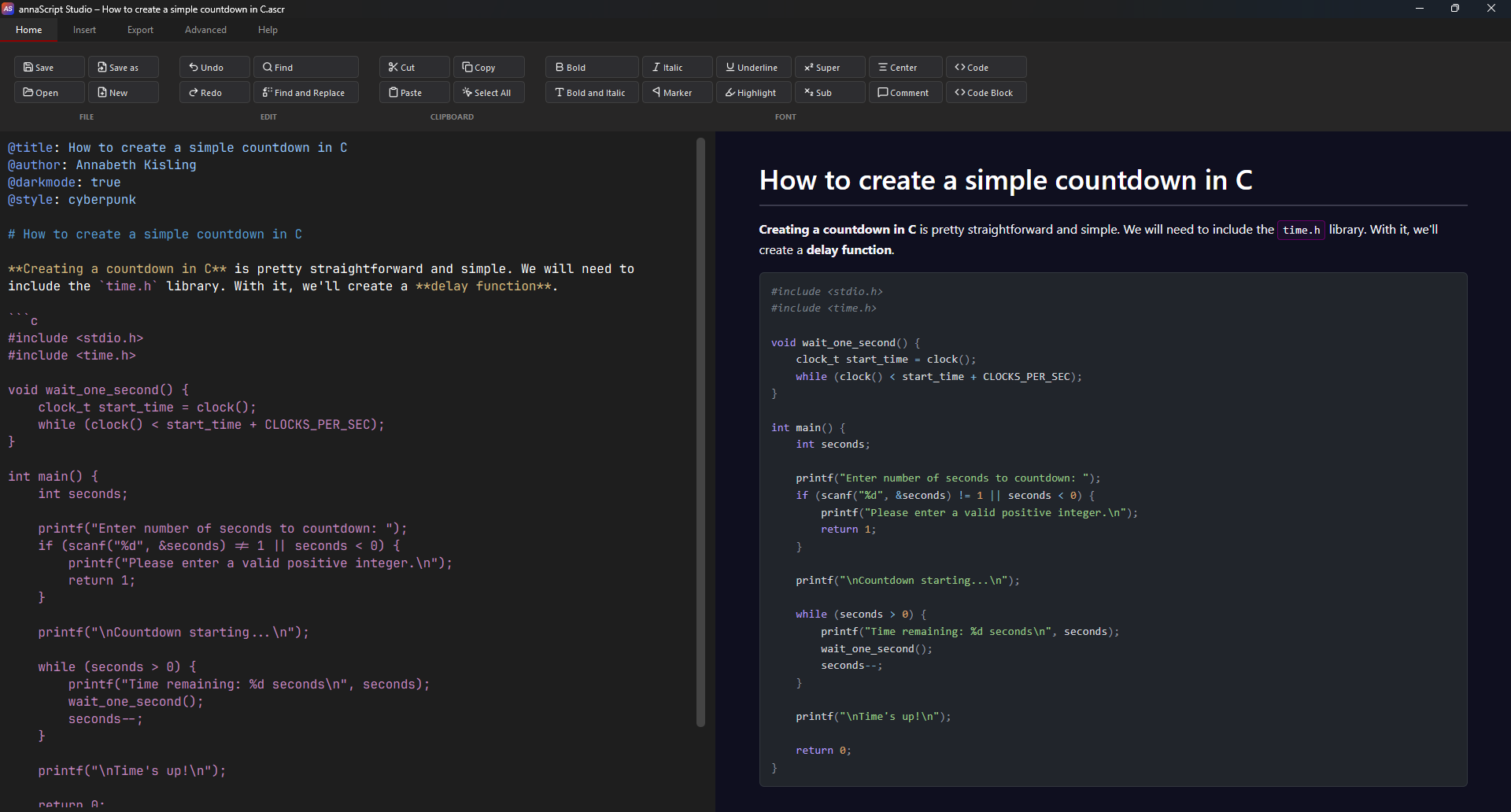Screen dimensions: 1511x812
Task: Switch to the Advanced tab
Action: pos(205,30)
